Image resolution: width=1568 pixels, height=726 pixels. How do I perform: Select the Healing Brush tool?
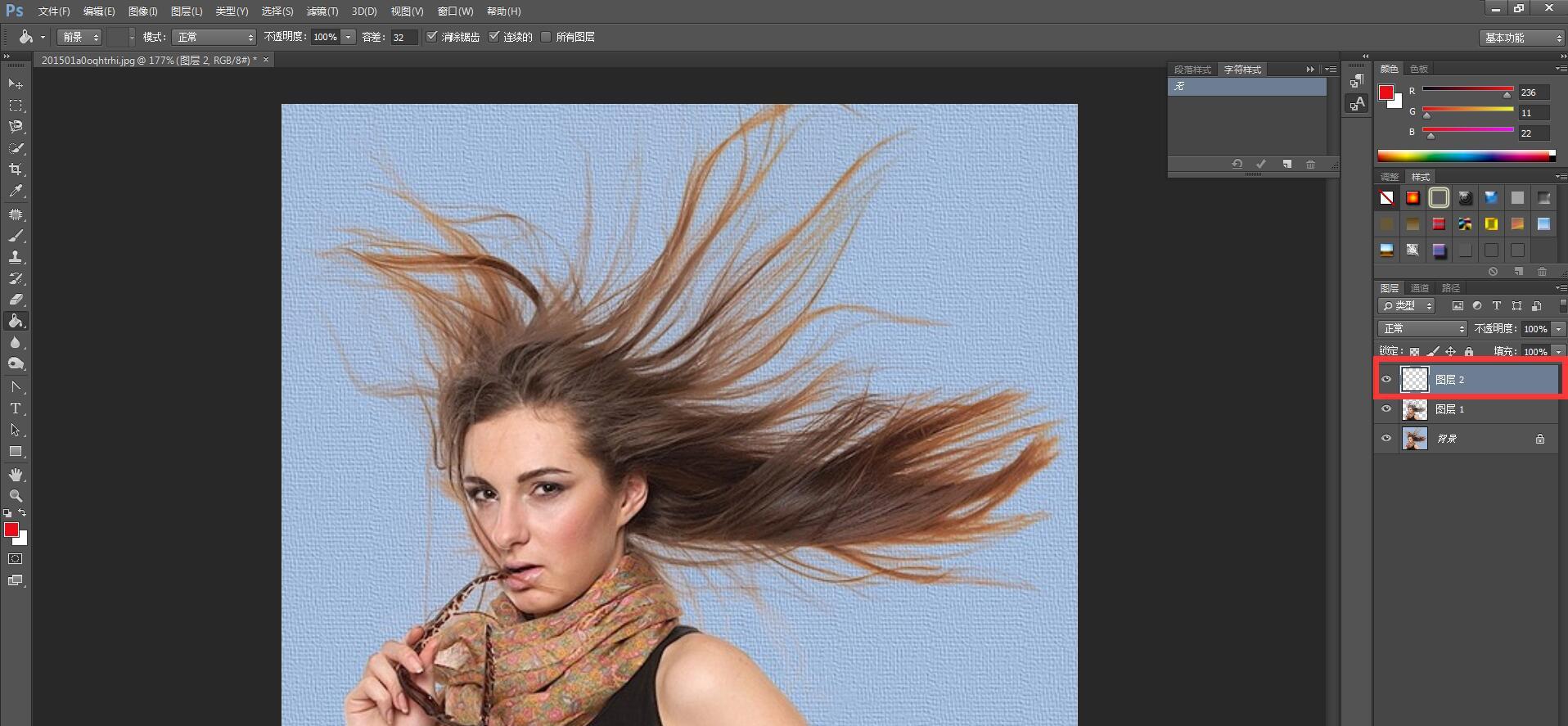pos(16,214)
